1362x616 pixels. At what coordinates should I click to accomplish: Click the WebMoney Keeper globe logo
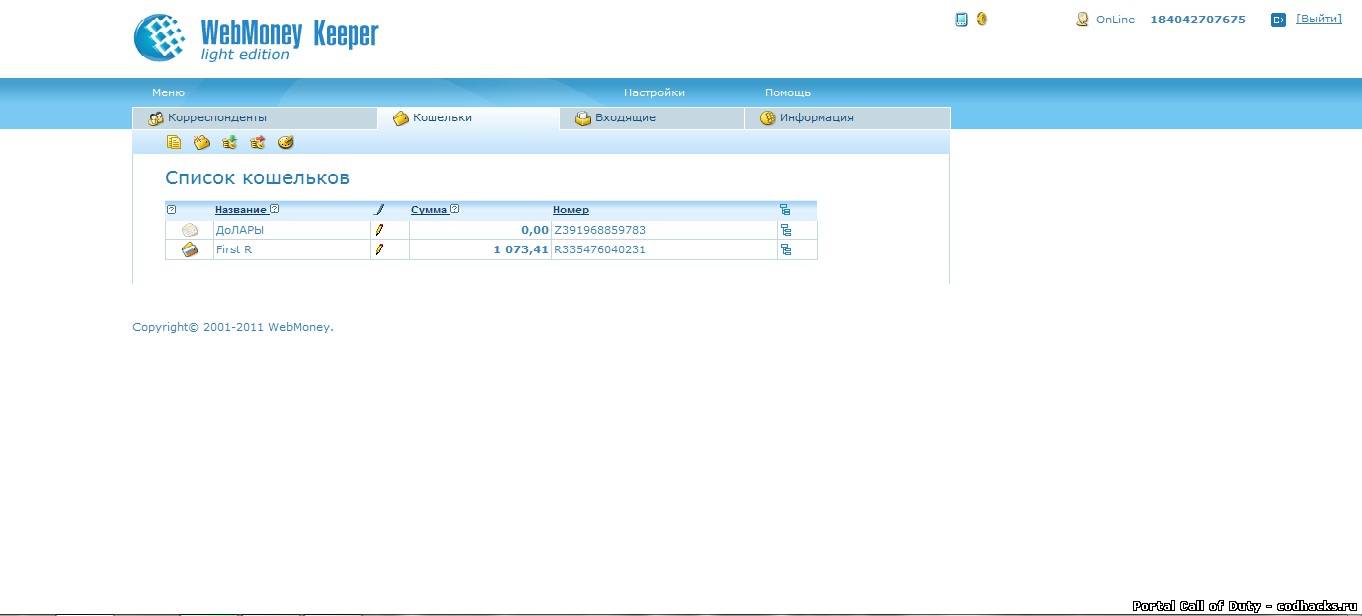pyautogui.click(x=161, y=38)
